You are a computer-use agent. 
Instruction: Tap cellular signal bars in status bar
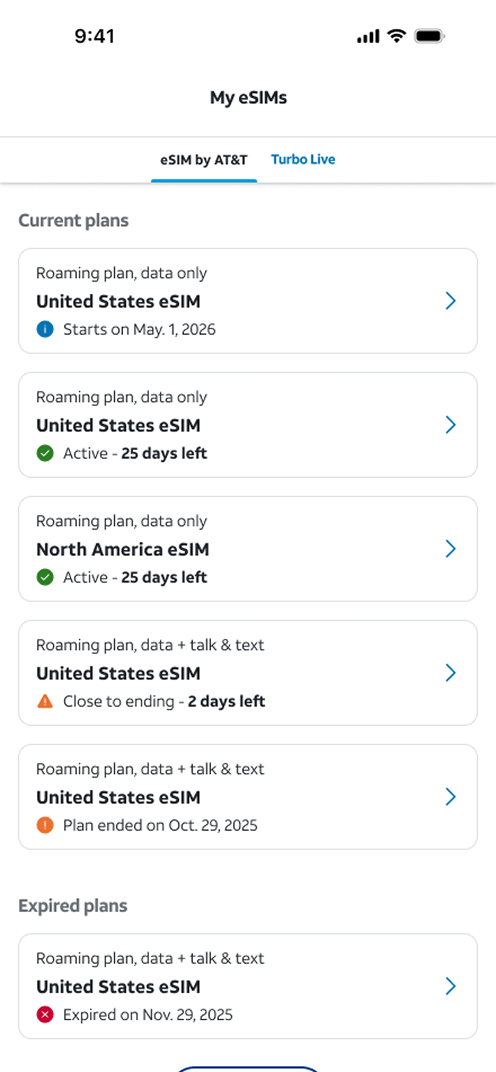coord(368,36)
